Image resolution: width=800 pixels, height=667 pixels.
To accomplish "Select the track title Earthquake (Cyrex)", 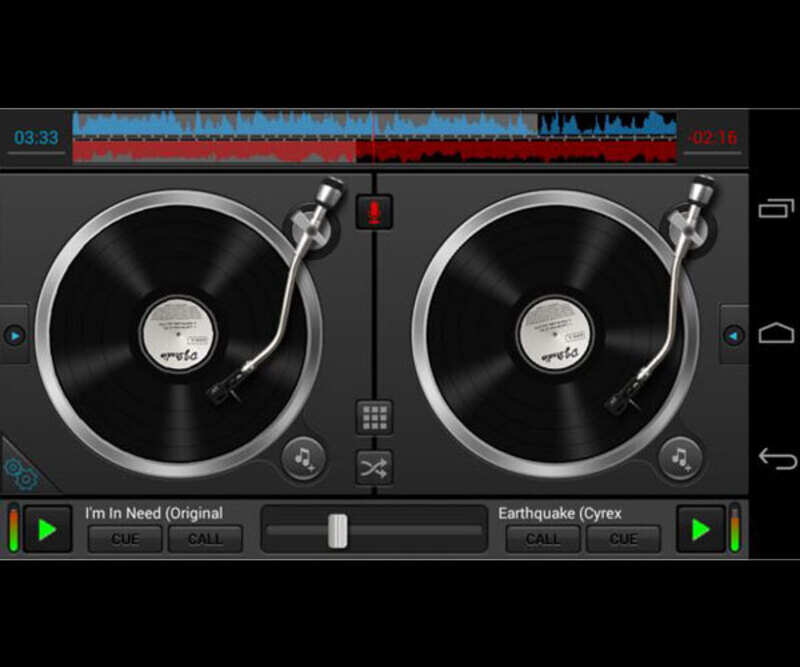I will [x=561, y=512].
